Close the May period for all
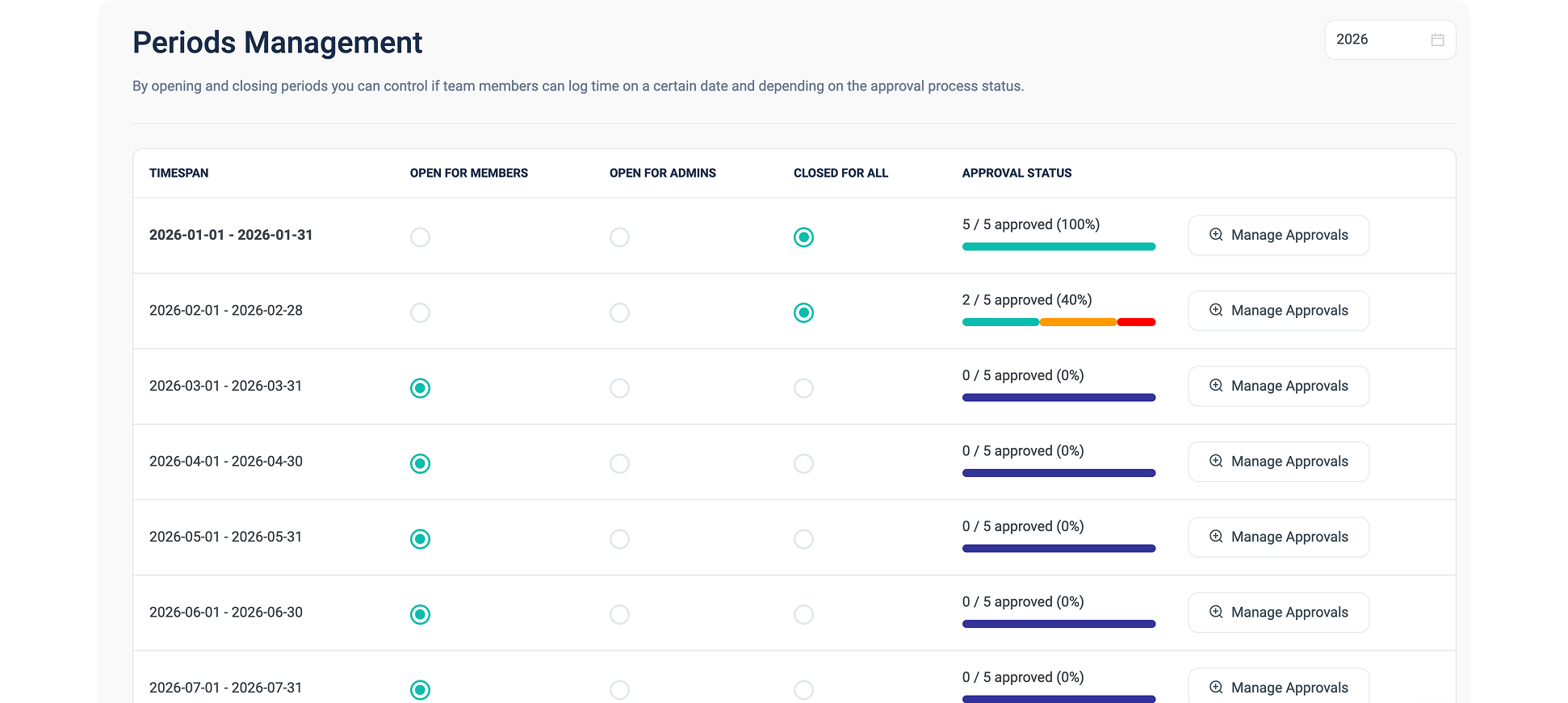Viewport: 1568px width, 703px height. point(803,539)
